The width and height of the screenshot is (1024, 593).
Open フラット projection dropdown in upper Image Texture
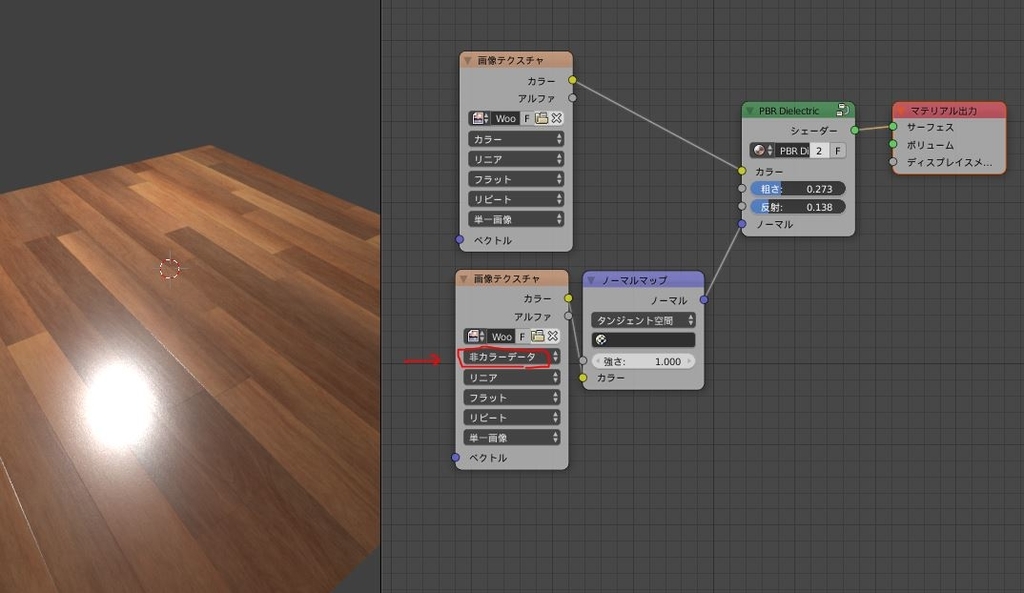click(x=516, y=179)
